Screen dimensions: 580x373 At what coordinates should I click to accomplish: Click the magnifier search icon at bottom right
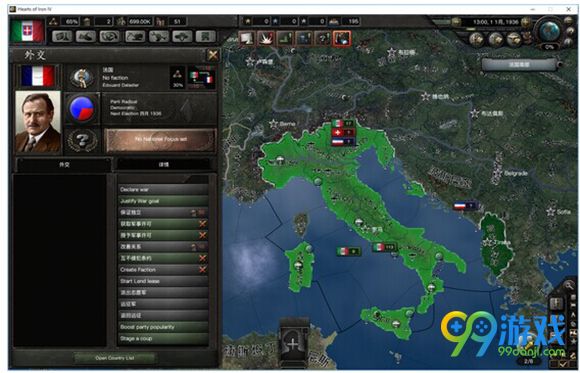coord(568,285)
